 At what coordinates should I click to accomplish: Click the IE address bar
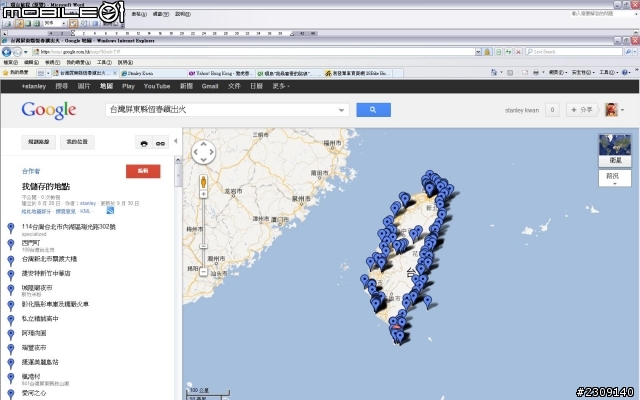(254, 52)
